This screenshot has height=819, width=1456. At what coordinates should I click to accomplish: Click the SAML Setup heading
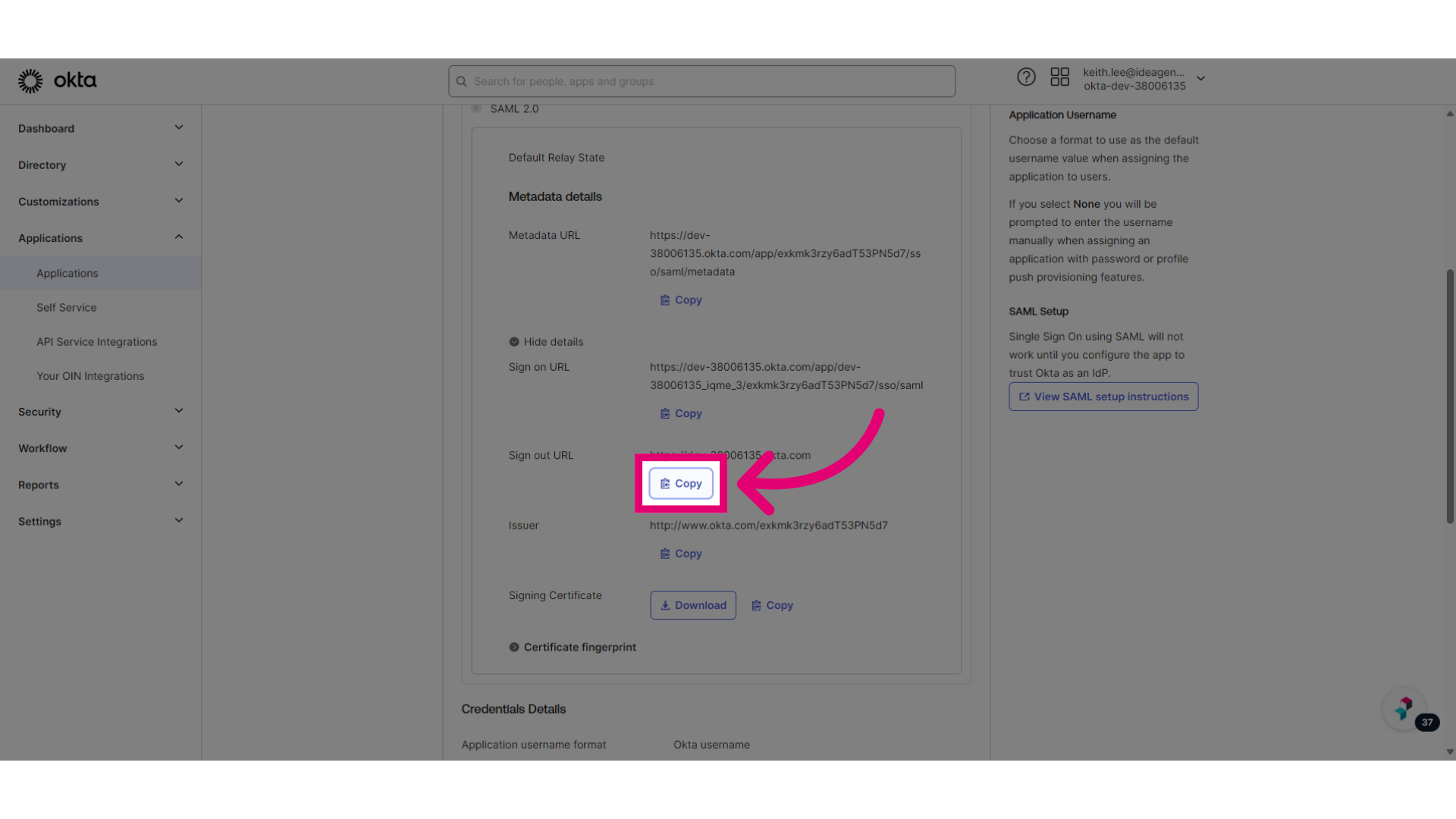1038,312
